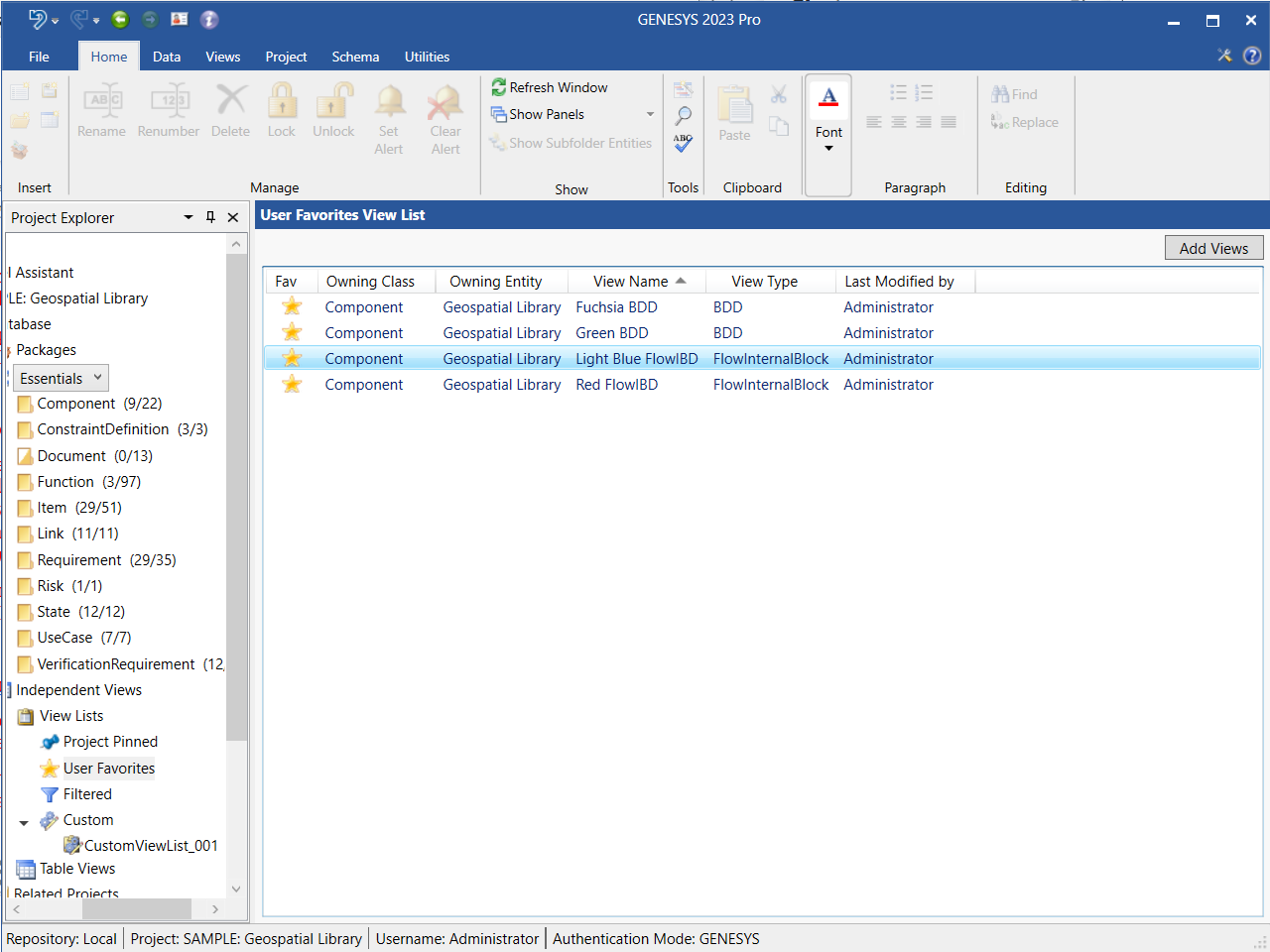Open the Filtered view list
Screen dimensions: 1270x952
87,794
